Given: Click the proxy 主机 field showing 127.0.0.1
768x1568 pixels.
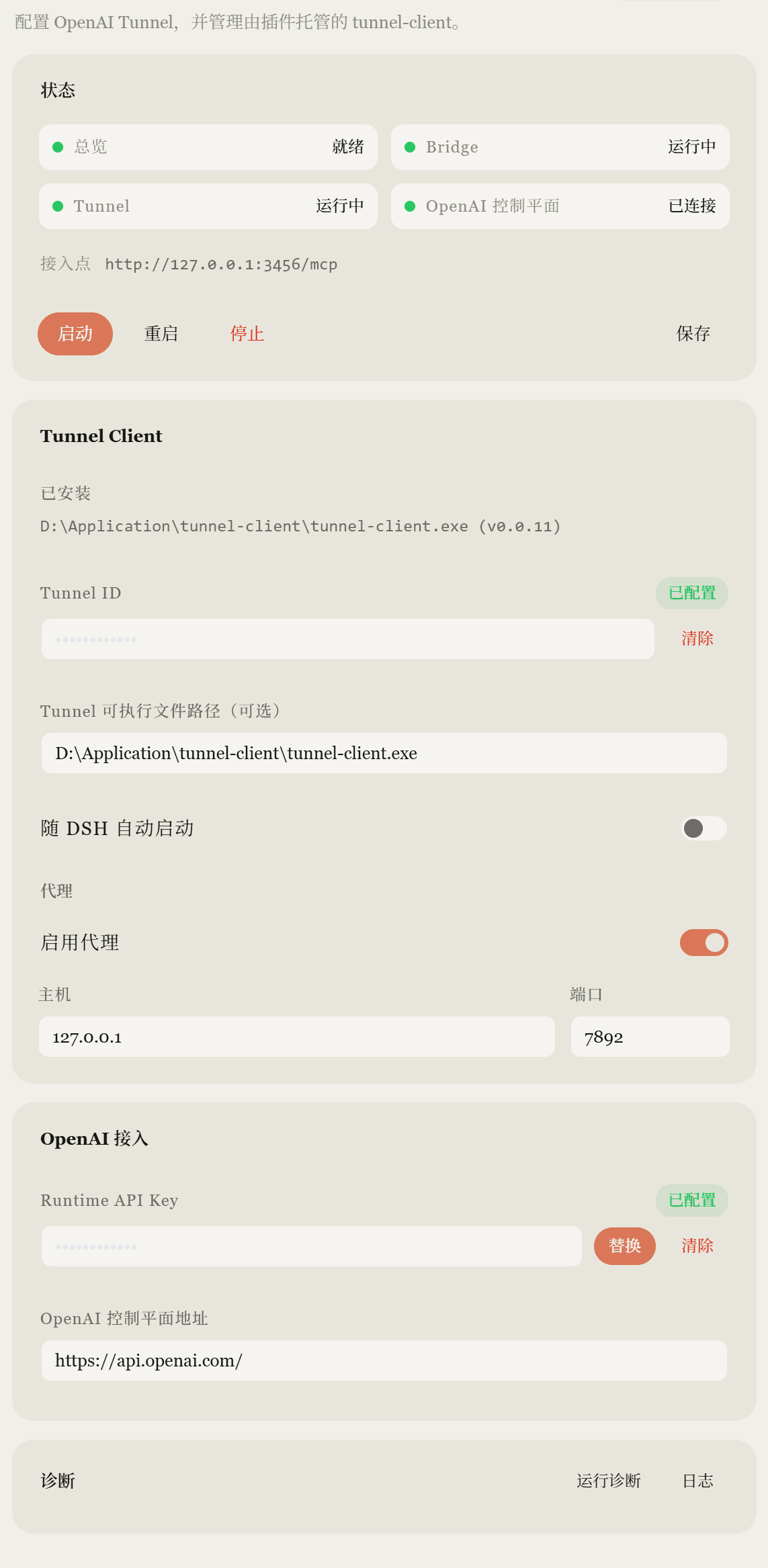Looking at the screenshot, I should click(297, 1037).
